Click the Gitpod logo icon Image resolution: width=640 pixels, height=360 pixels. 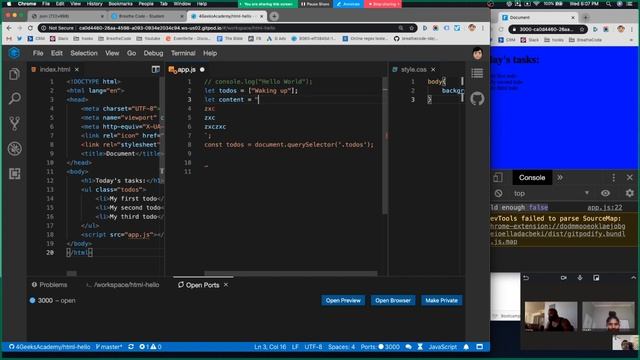[14, 53]
